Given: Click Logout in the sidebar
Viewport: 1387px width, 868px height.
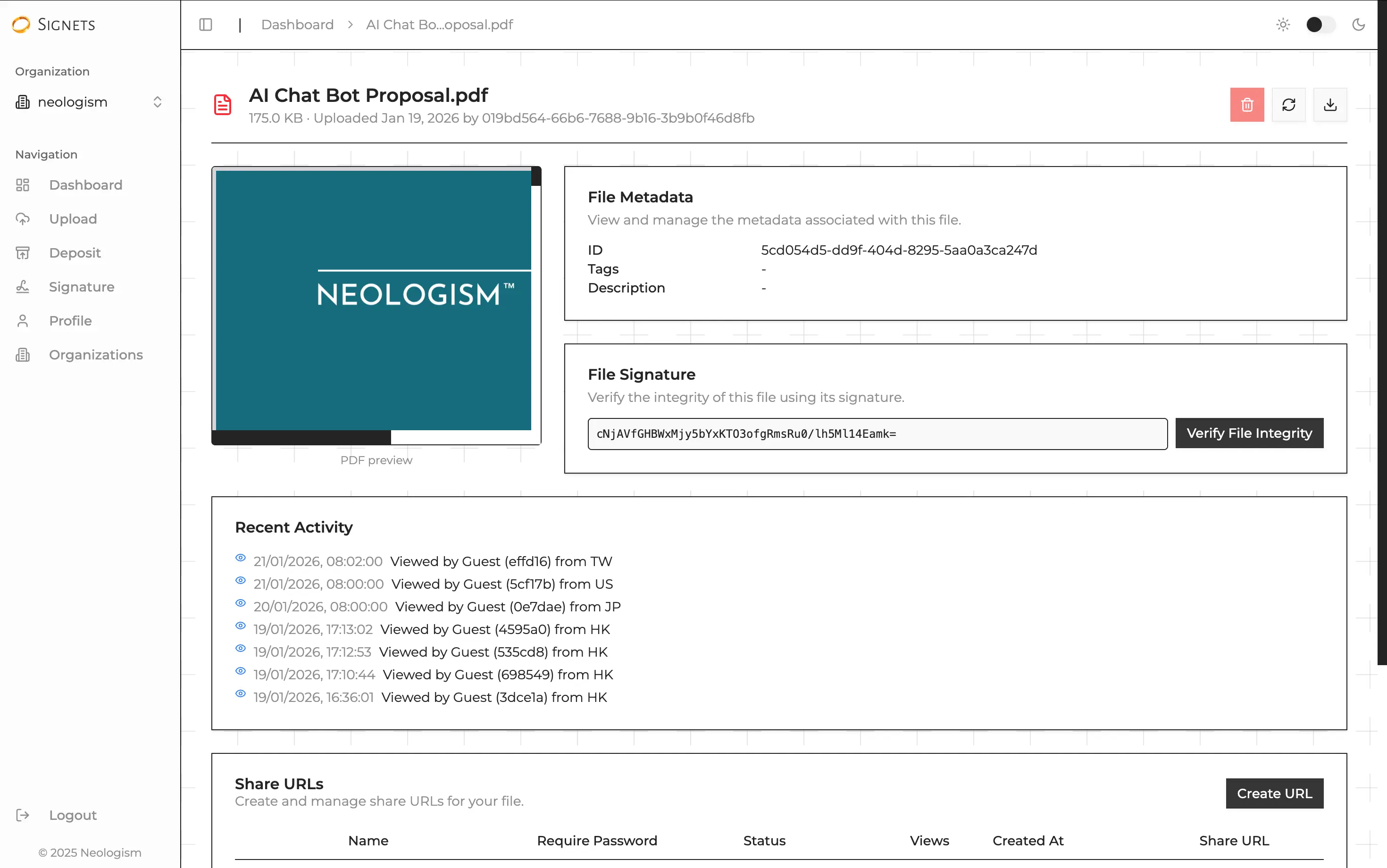Looking at the screenshot, I should [x=72, y=815].
